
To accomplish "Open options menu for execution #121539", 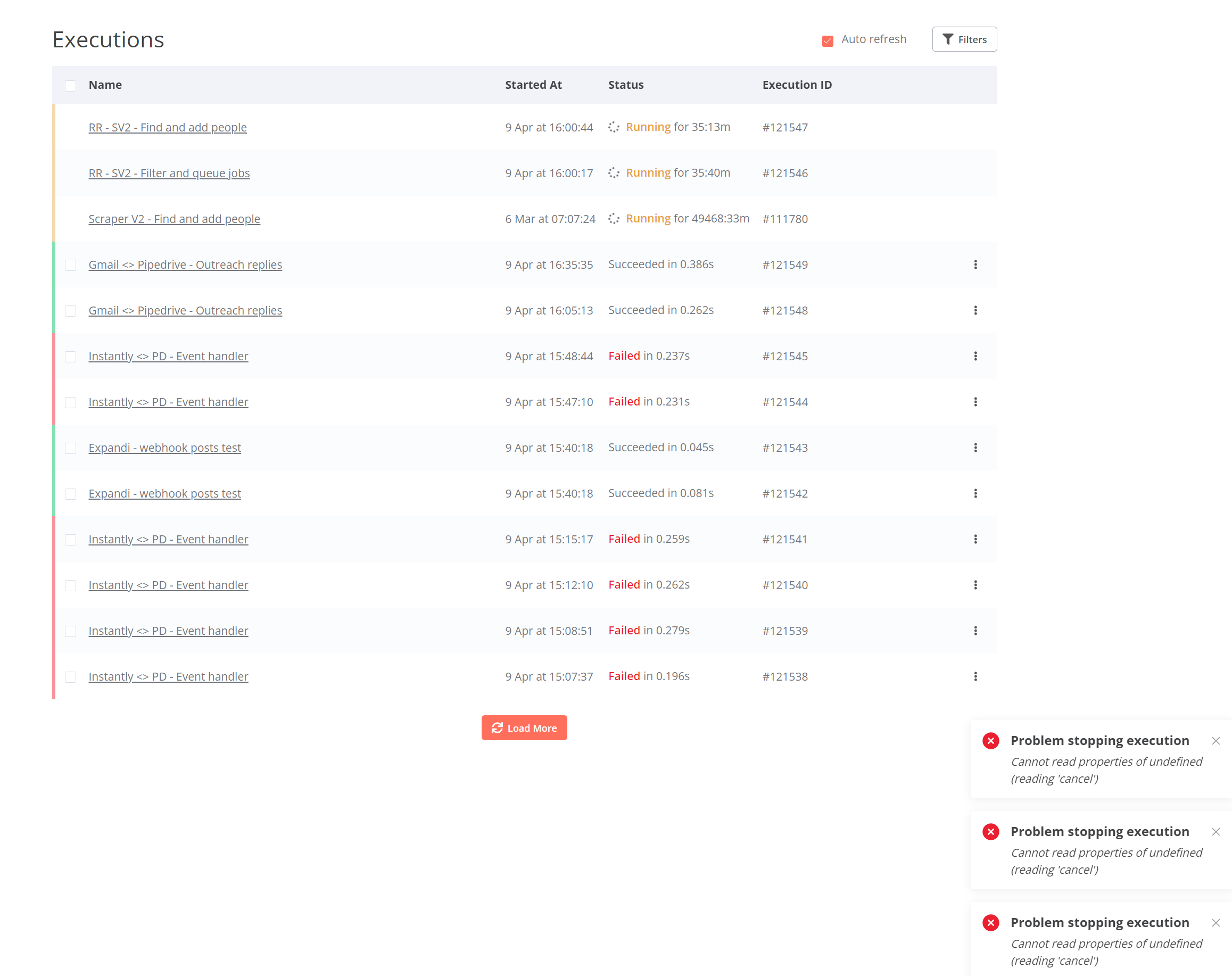I will tap(975, 630).
